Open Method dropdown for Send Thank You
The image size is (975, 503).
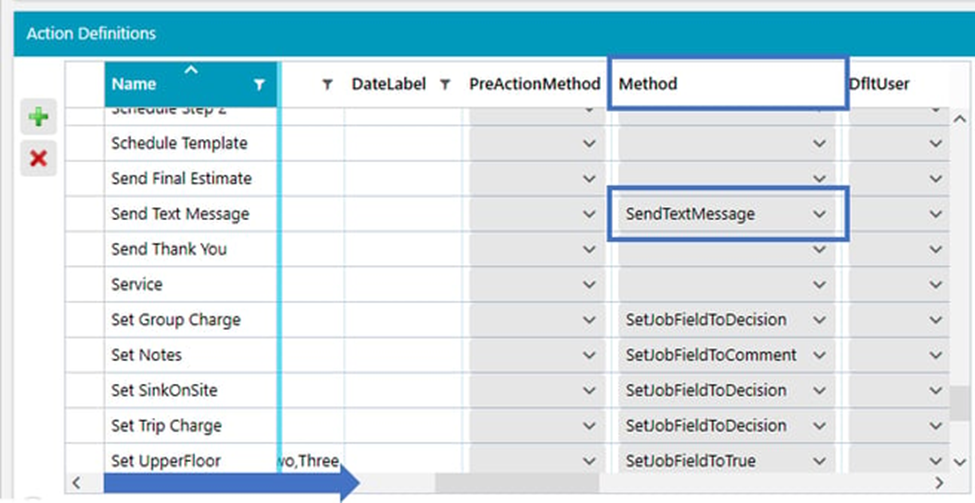coord(820,249)
